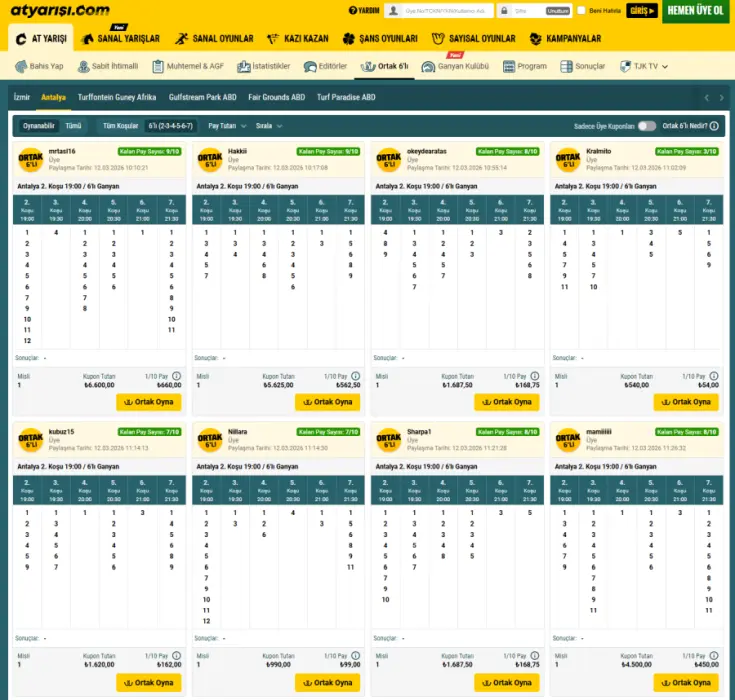Open Ganyan Kulübü icon
The height and width of the screenshot is (700, 735).
[x=428, y=67]
